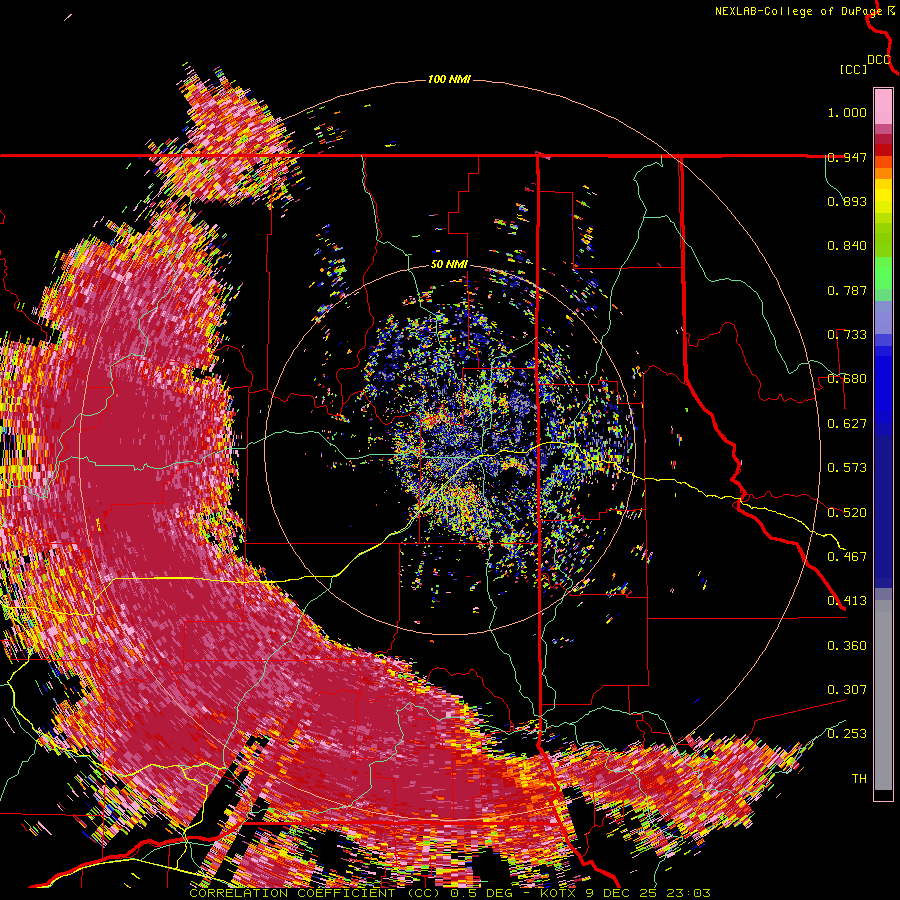Select the 0.467 scale value
Viewport: 900px width, 900px height.
[x=847, y=557]
